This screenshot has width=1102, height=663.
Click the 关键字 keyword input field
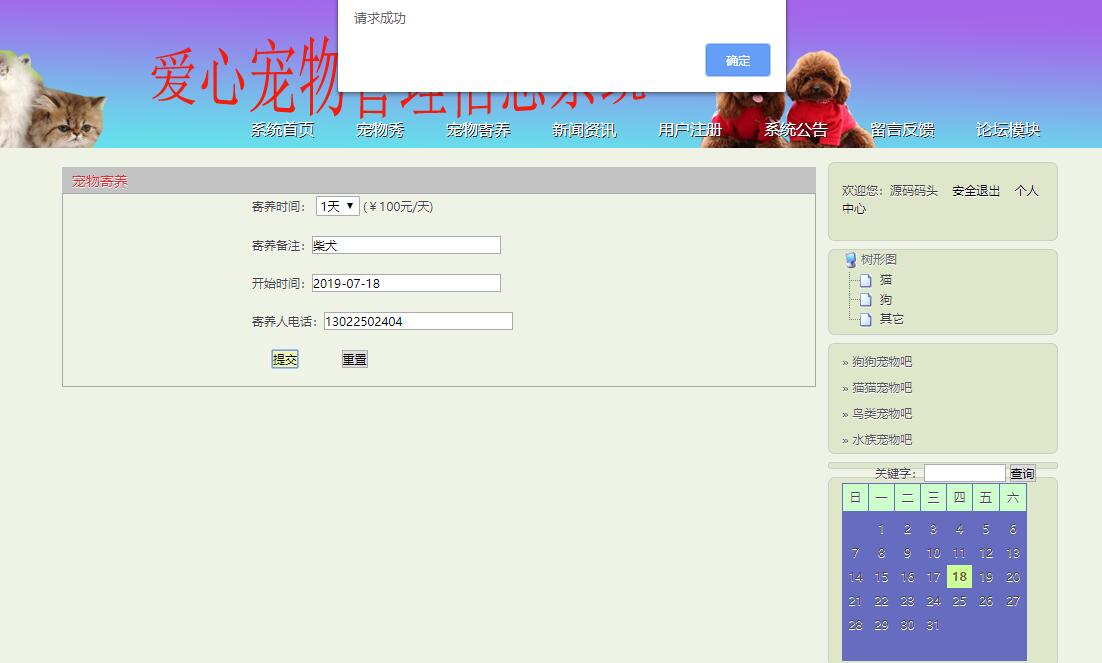tap(964, 471)
